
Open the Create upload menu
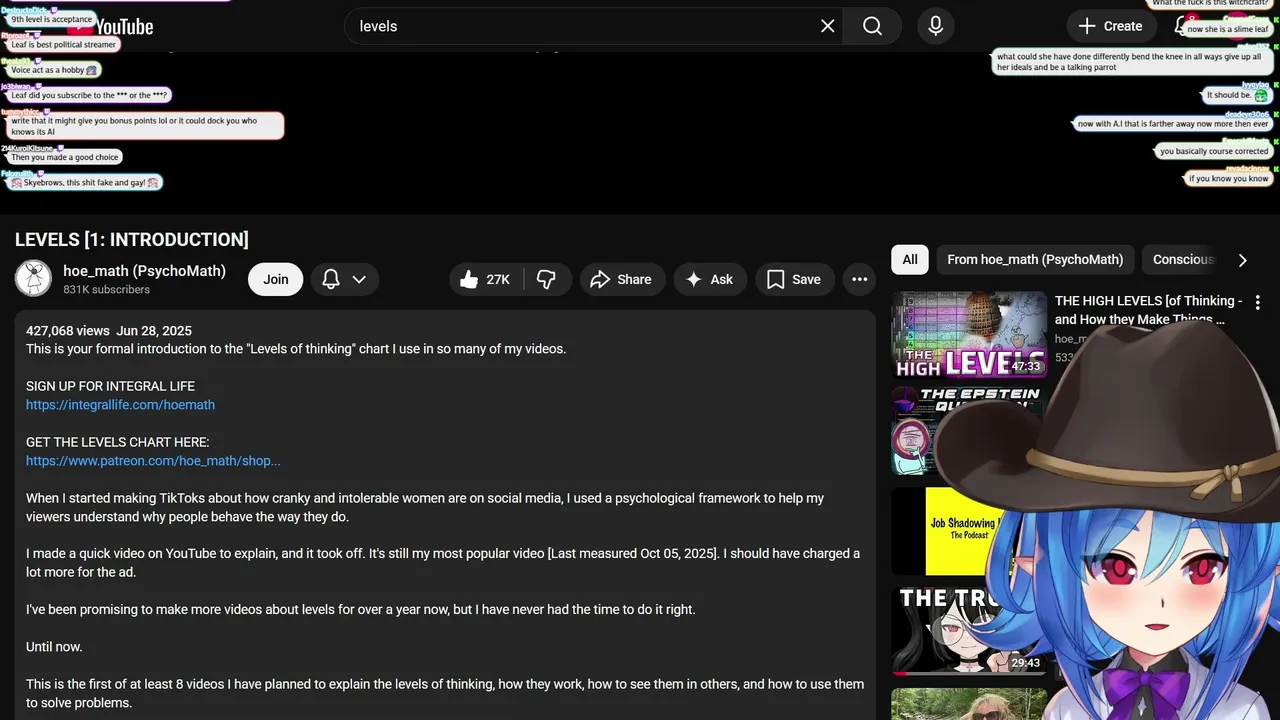(1109, 26)
